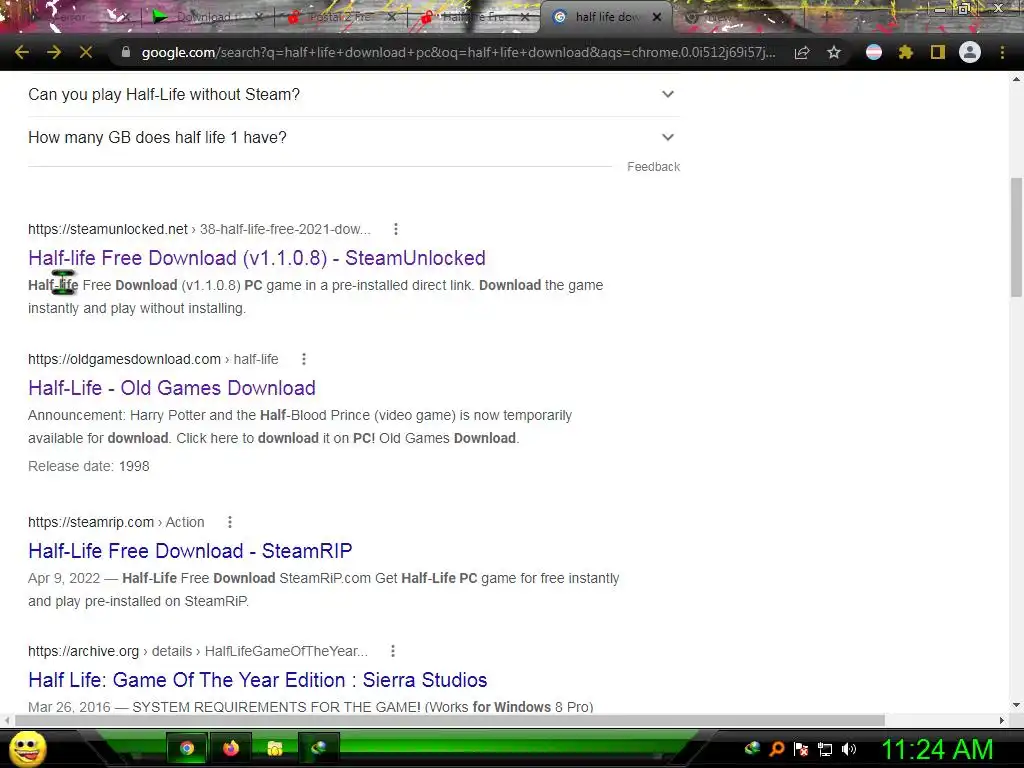Stop loading the page
This screenshot has width=1024, height=768.
(x=86, y=52)
